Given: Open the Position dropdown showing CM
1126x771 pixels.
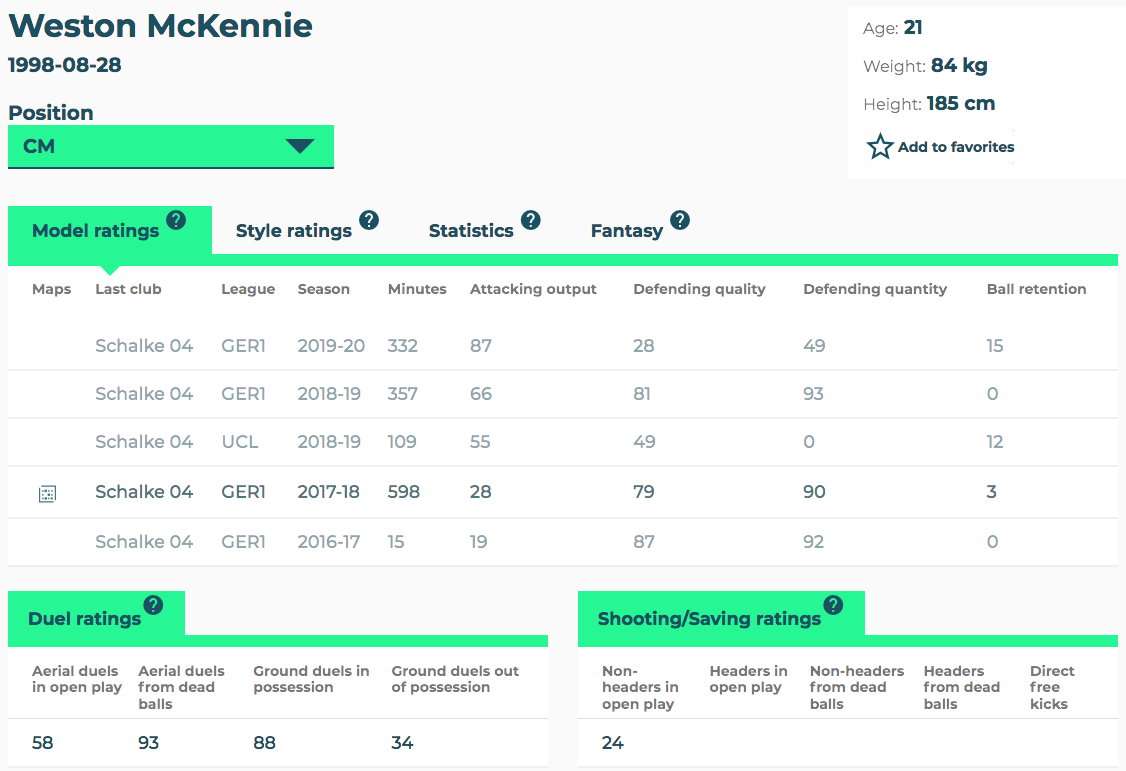Looking at the screenshot, I should click(x=170, y=146).
